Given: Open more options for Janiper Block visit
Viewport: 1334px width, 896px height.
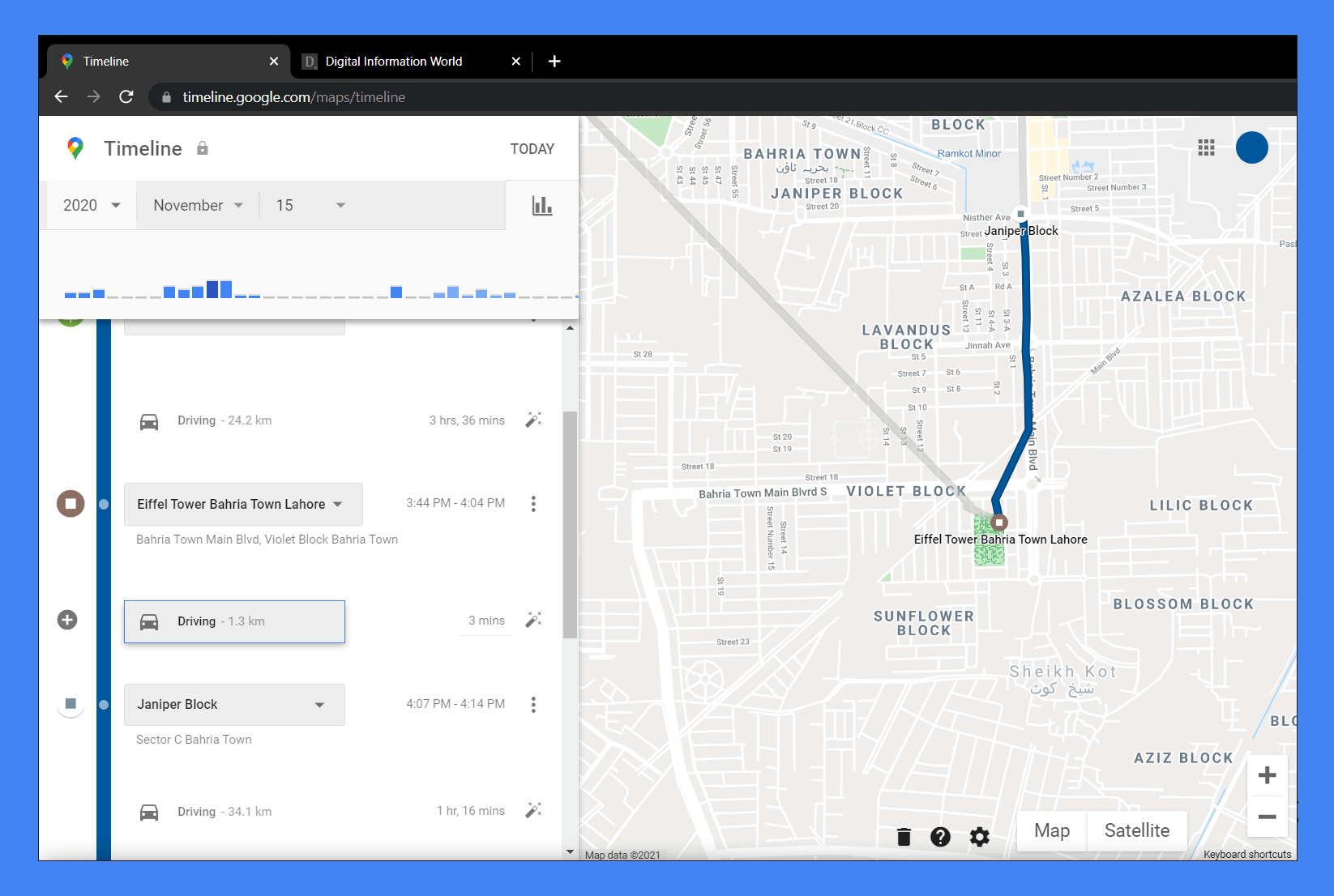Looking at the screenshot, I should coord(533,705).
